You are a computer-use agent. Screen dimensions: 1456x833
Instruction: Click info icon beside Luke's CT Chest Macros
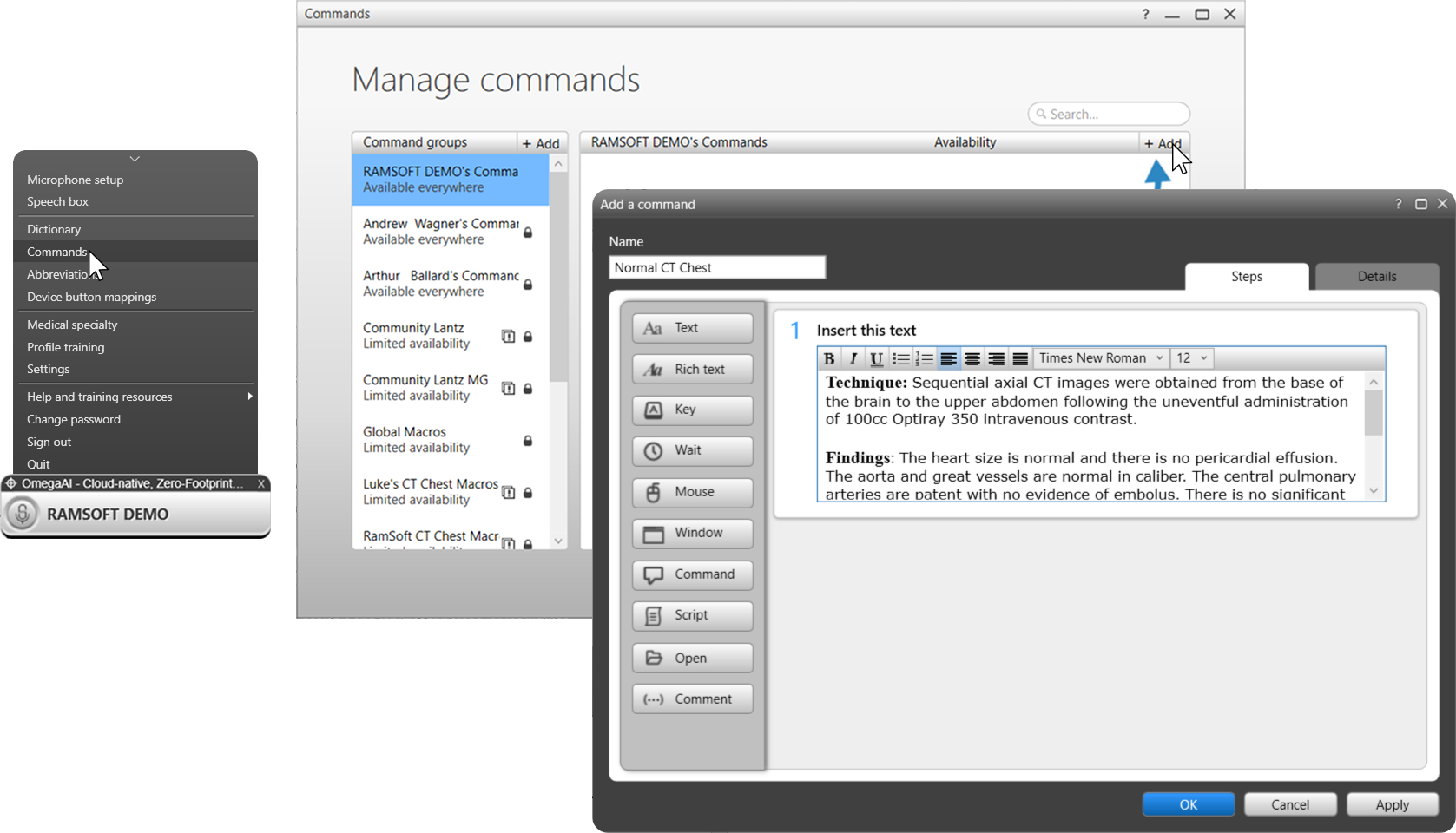509,493
